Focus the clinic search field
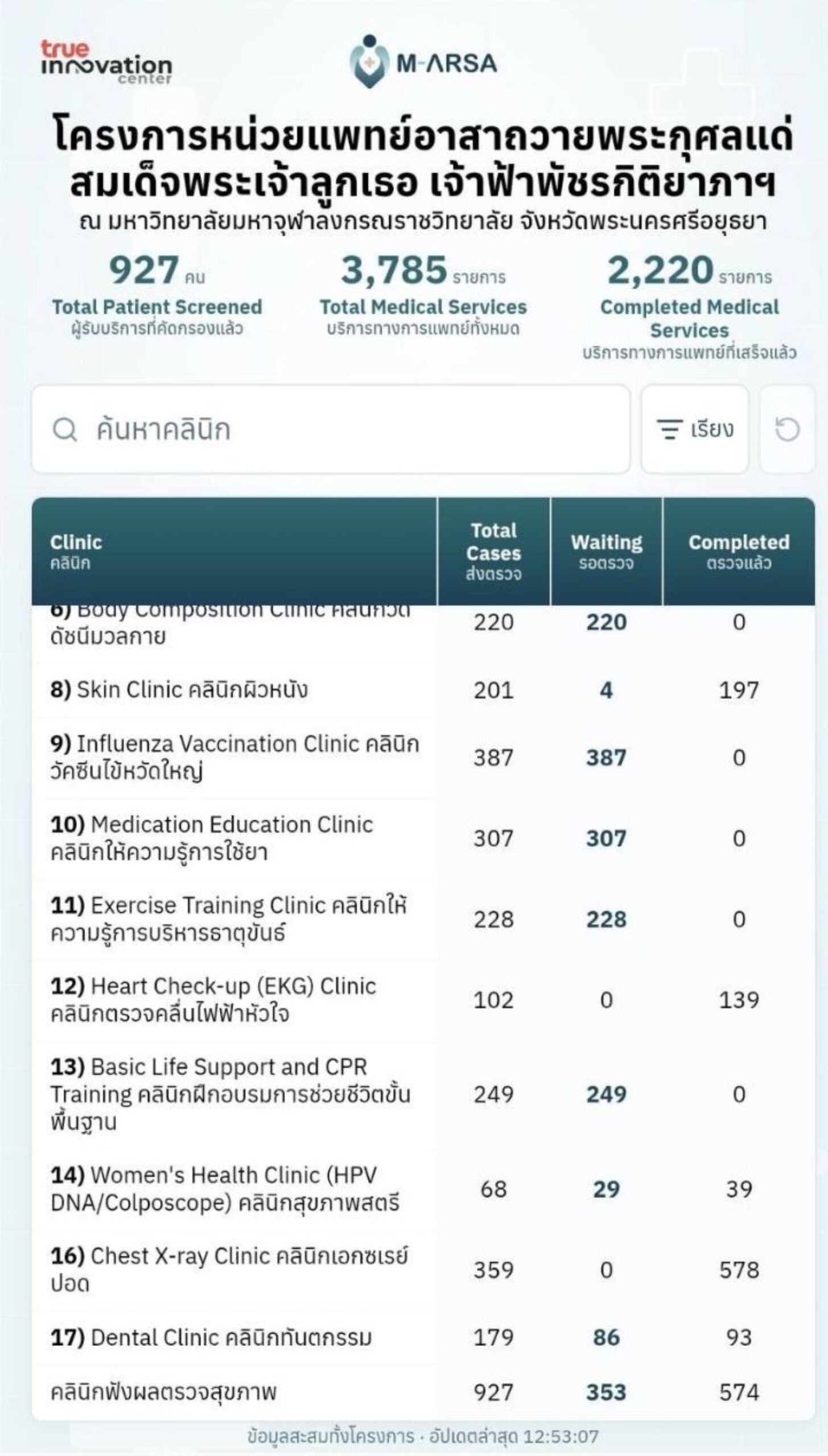 pyautogui.click(x=331, y=429)
